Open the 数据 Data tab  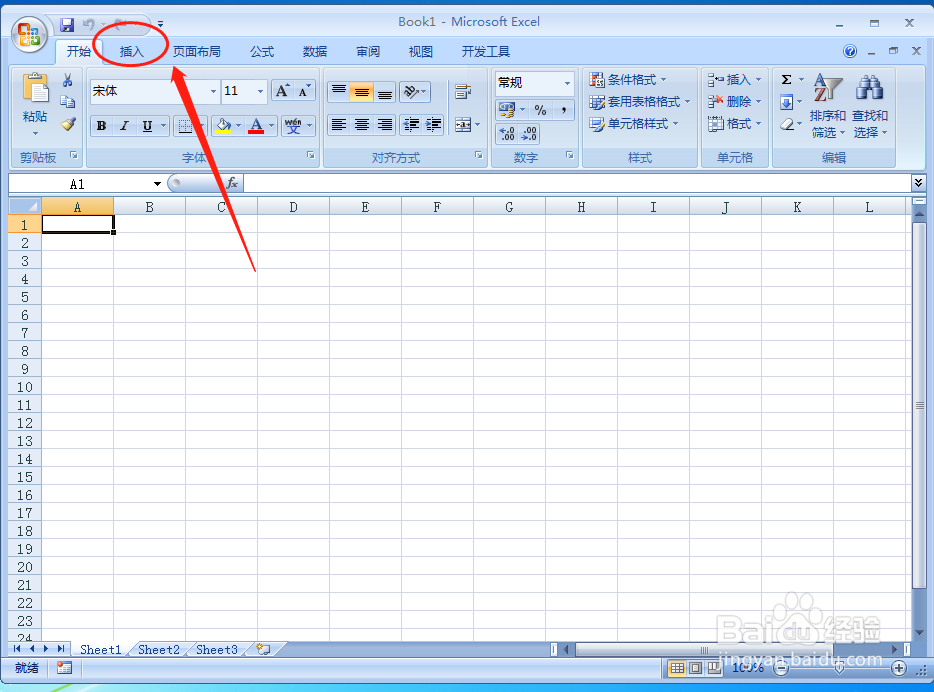315,52
